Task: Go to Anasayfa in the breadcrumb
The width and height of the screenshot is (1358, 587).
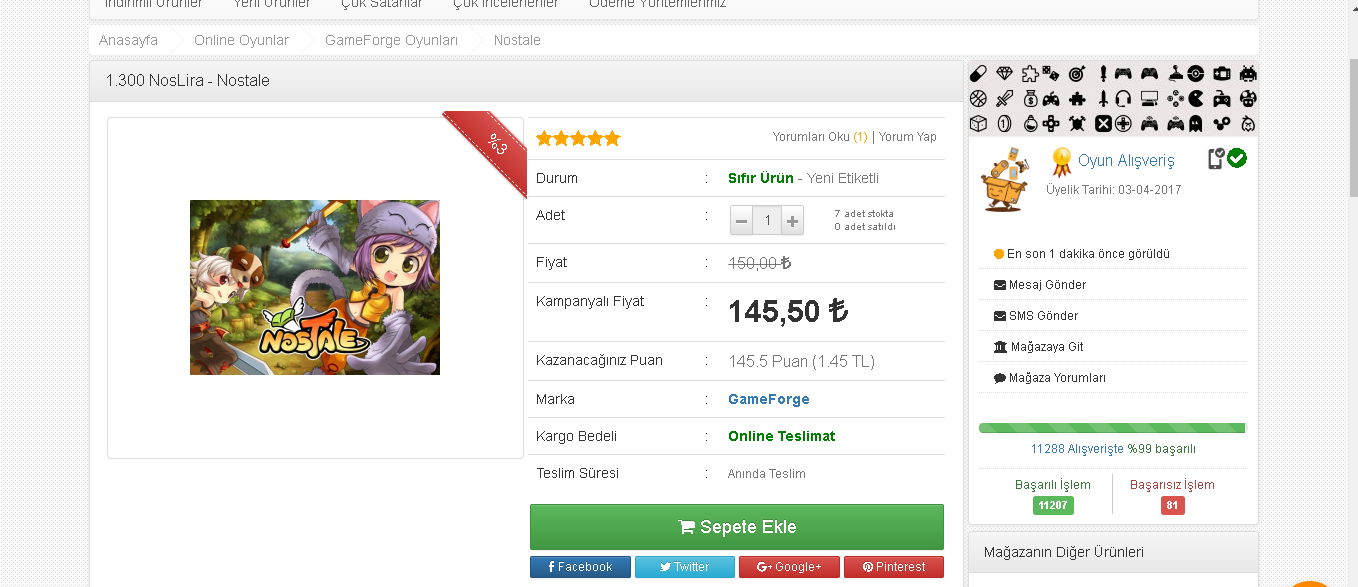Action: [128, 40]
